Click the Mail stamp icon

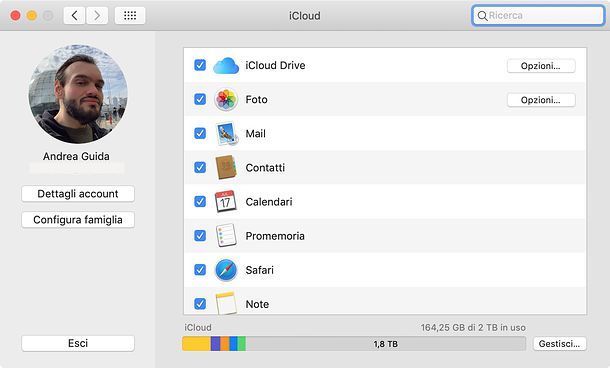pyautogui.click(x=226, y=133)
